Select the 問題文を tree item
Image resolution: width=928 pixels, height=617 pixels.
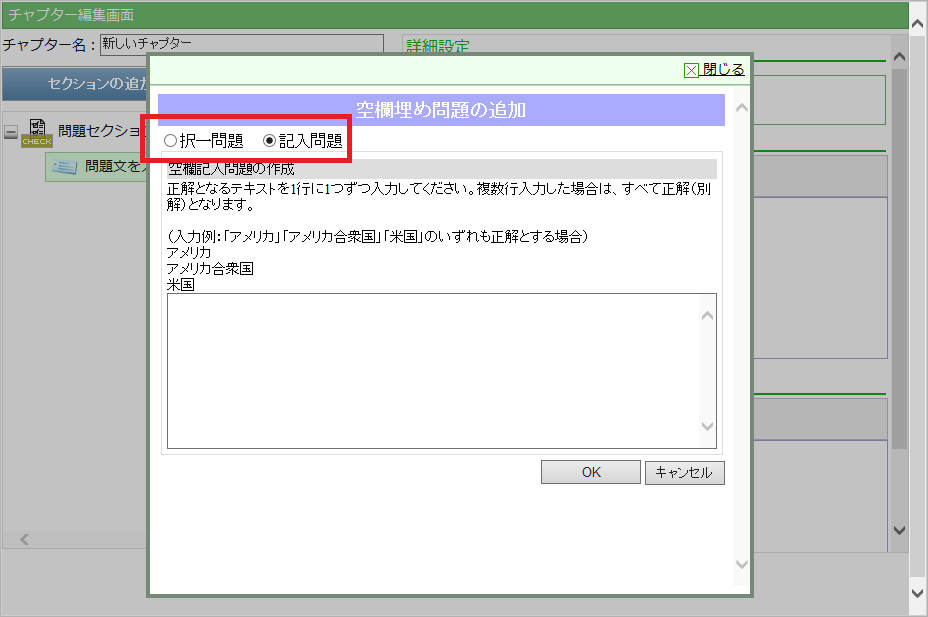97,167
